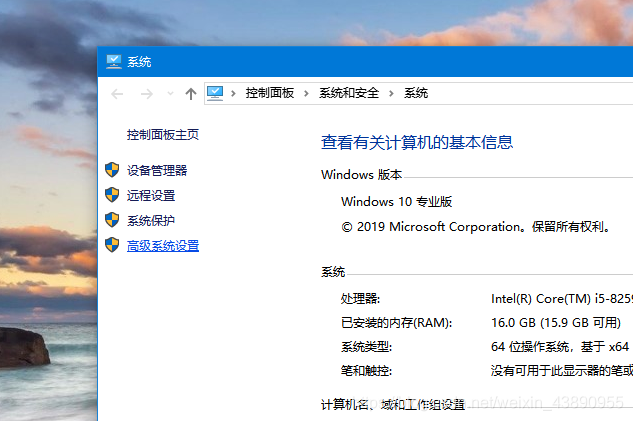Click the 2019 Microsoft Corporation copyright text
This screenshot has width=633, height=421.
pos(476,227)
